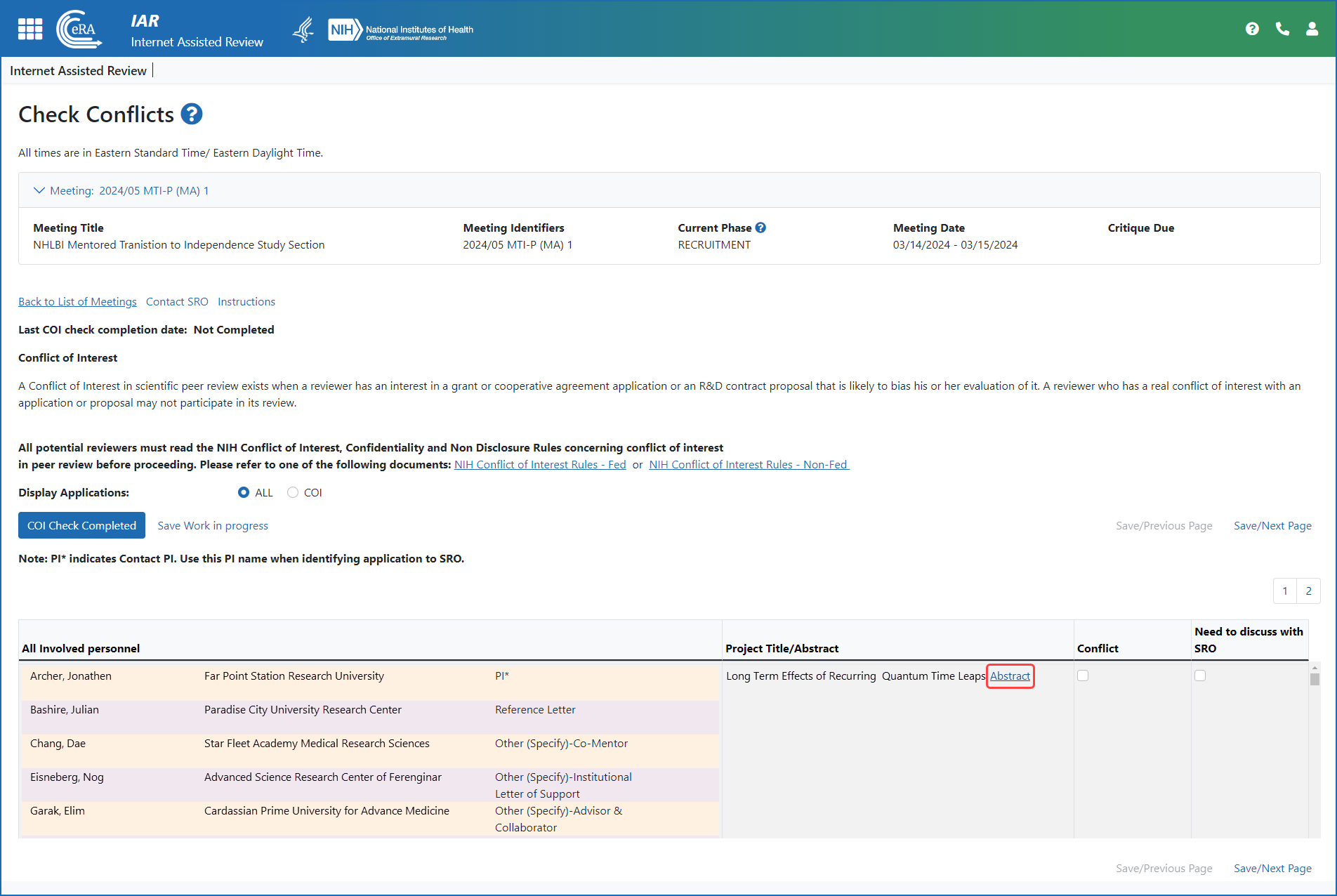Collapse the Meeting 2024/05 MTI-P panel
1337x896 pixels.
point(39,190)
